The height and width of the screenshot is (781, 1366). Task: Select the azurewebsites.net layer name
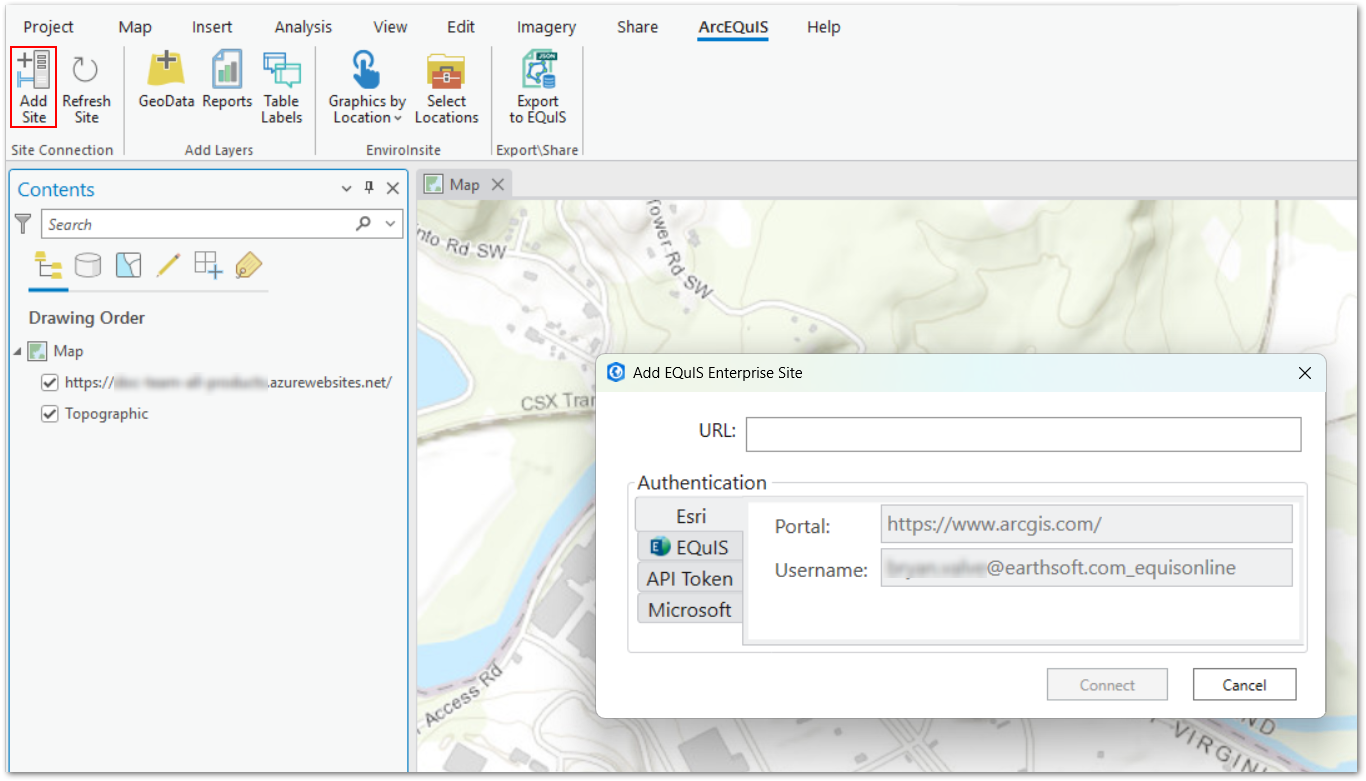pos(228,382)
